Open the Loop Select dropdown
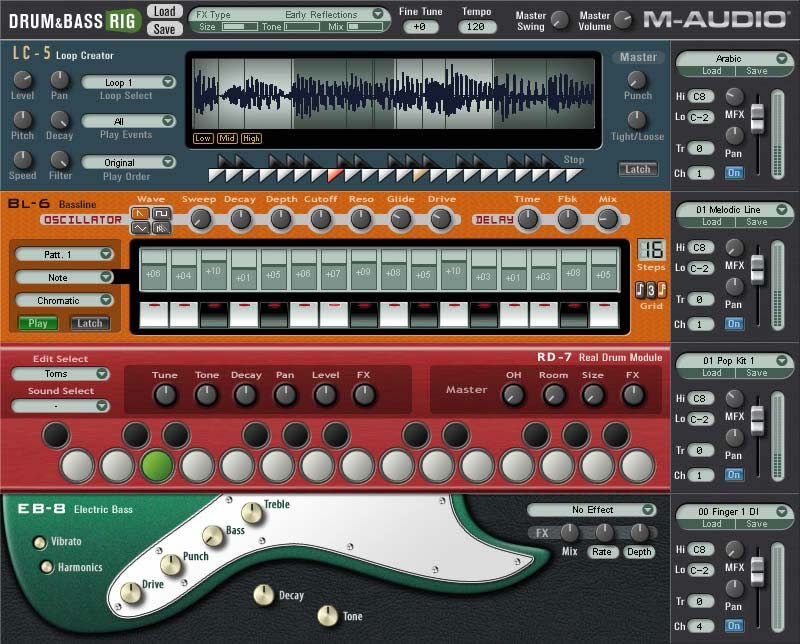The image size is (800, 644). click(128, 82)
